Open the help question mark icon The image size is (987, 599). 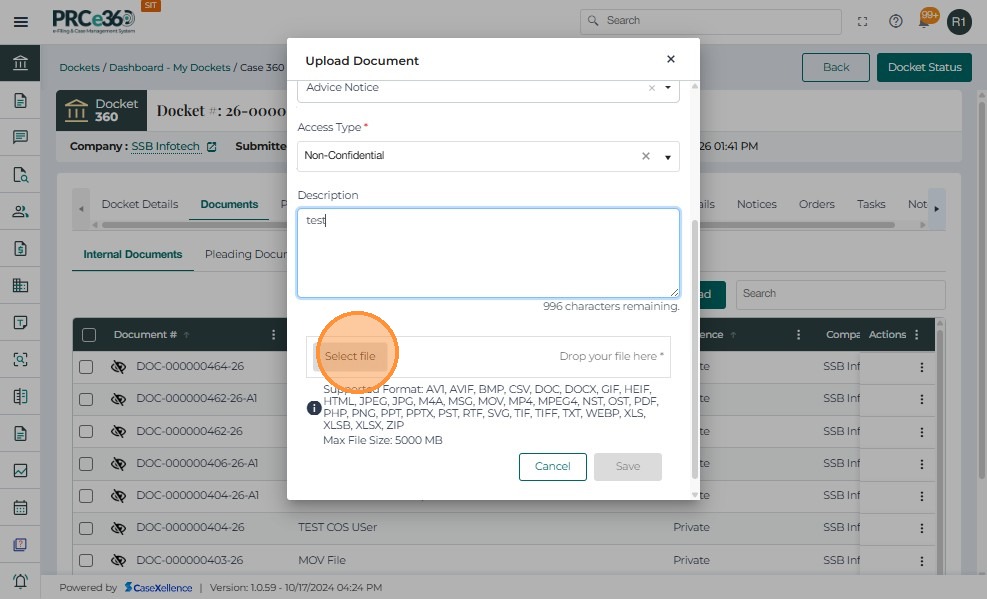click(x=896, y=21)
